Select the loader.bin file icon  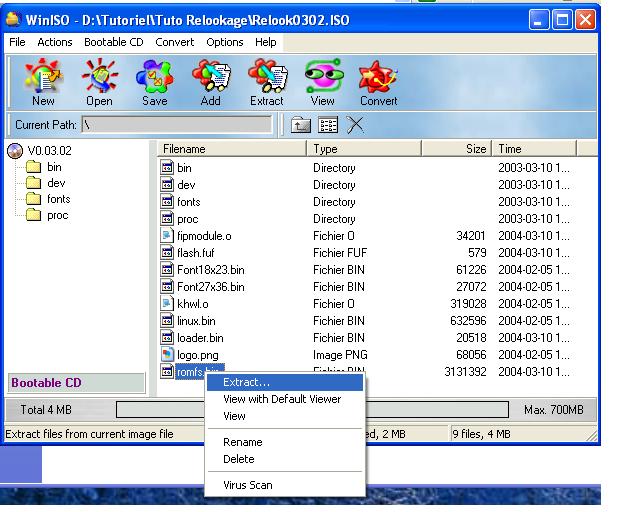(167, 338)
